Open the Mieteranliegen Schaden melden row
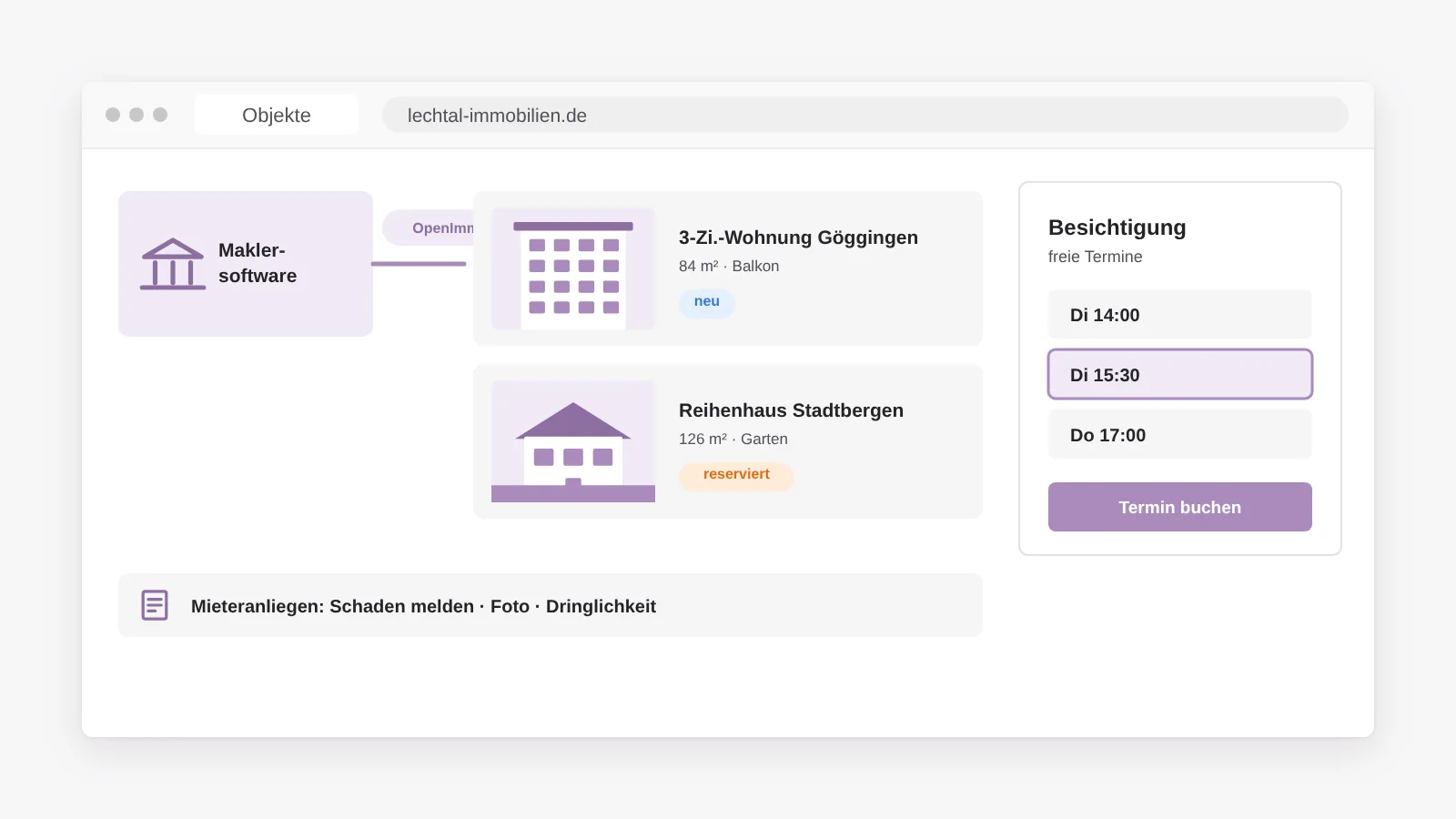The width and height of the screenshot is (1456, 819). point(551,605)
